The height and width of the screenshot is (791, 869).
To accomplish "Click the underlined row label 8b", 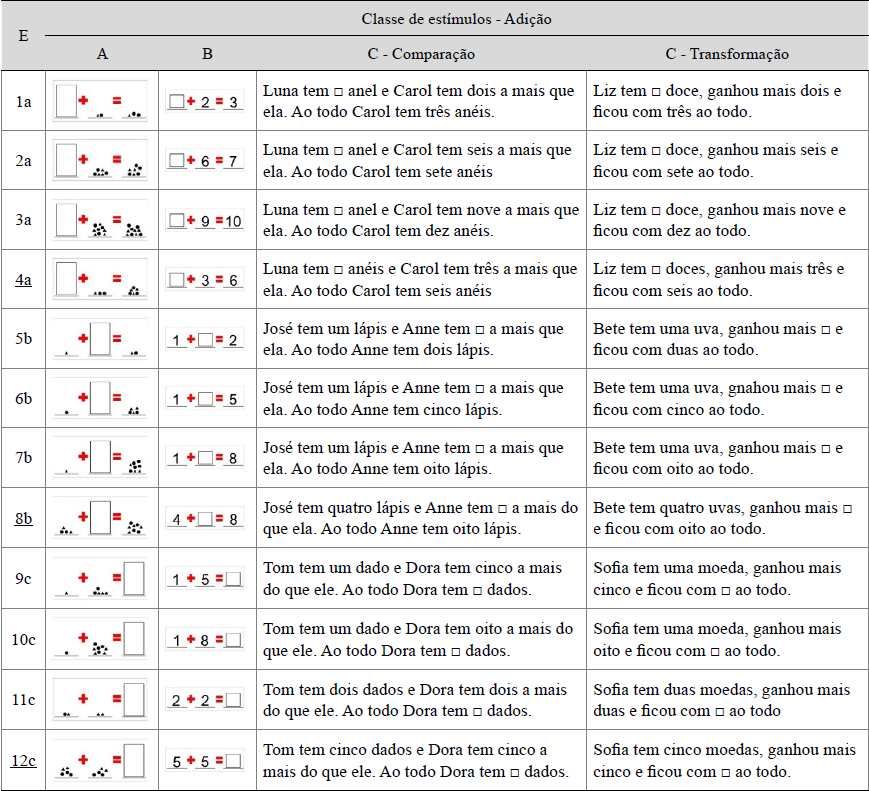I will click(22, 519).
